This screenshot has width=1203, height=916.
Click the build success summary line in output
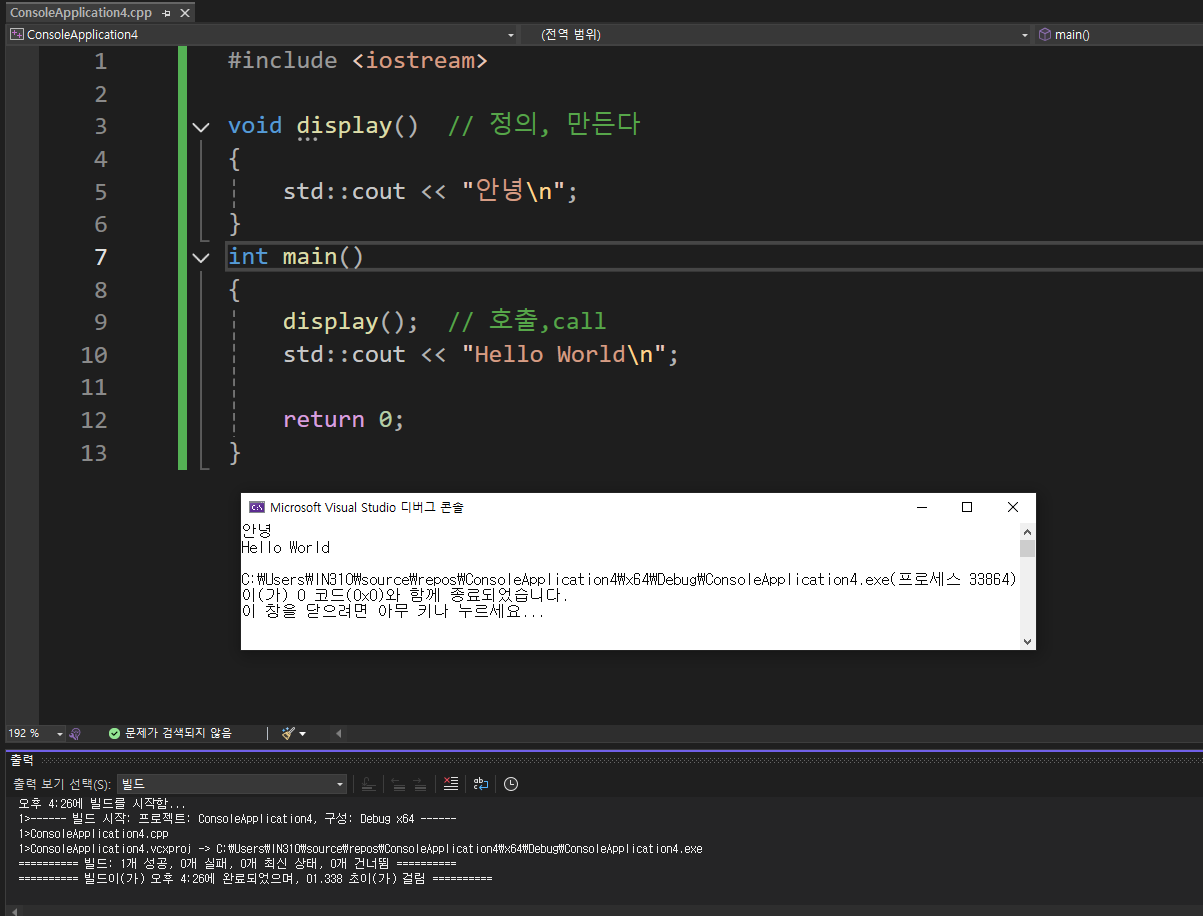point(238,863)
